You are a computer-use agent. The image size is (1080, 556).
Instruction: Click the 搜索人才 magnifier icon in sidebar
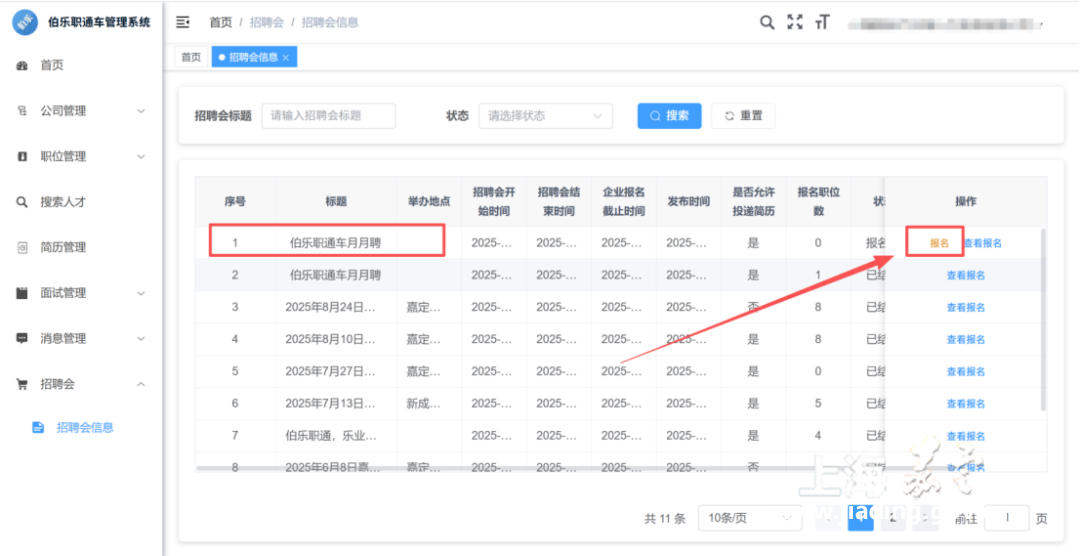pyautogui.click(x=22, y=202)
